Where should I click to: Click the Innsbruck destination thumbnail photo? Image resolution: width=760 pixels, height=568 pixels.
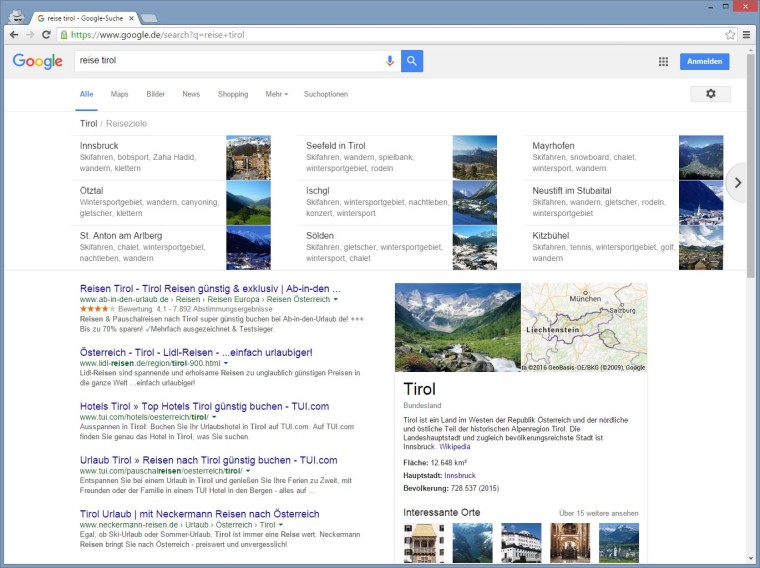[x=248, y=158]
